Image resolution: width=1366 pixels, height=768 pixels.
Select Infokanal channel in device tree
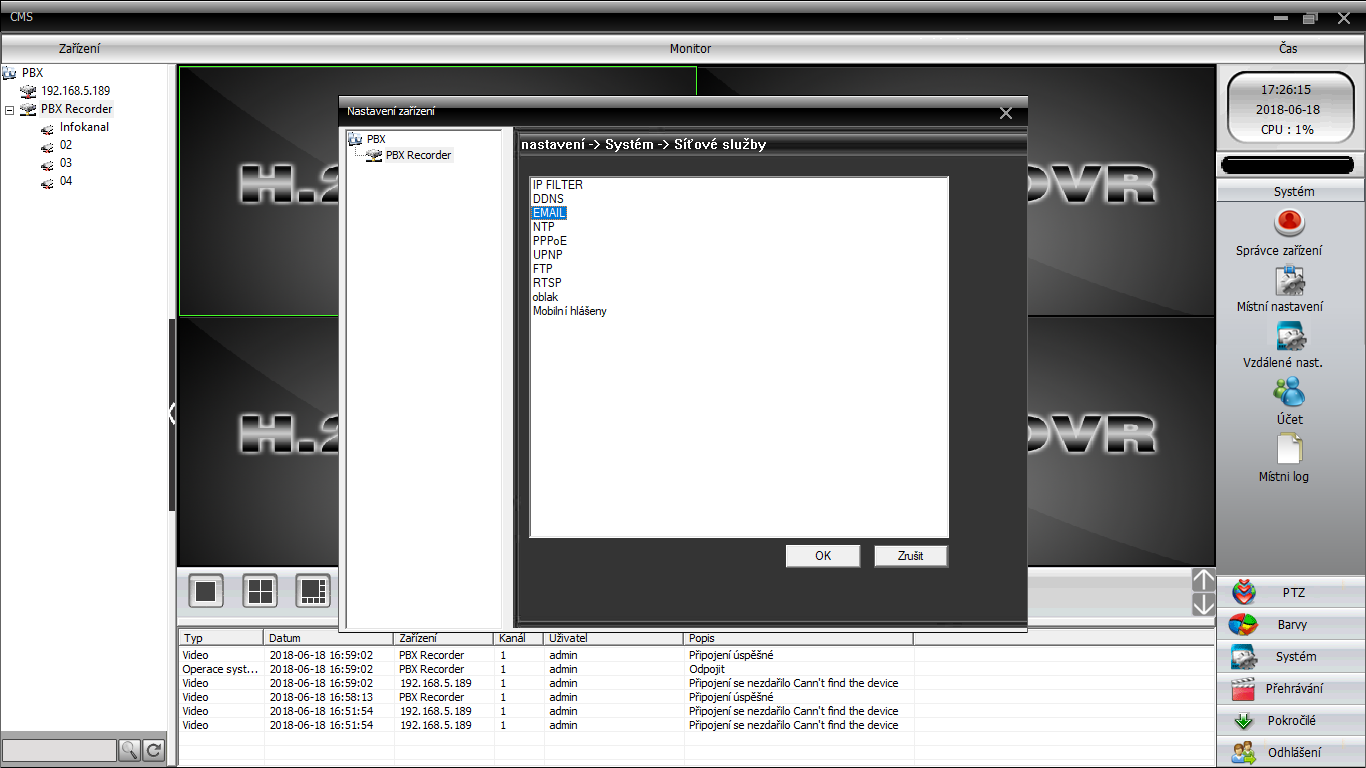(84, 127)
